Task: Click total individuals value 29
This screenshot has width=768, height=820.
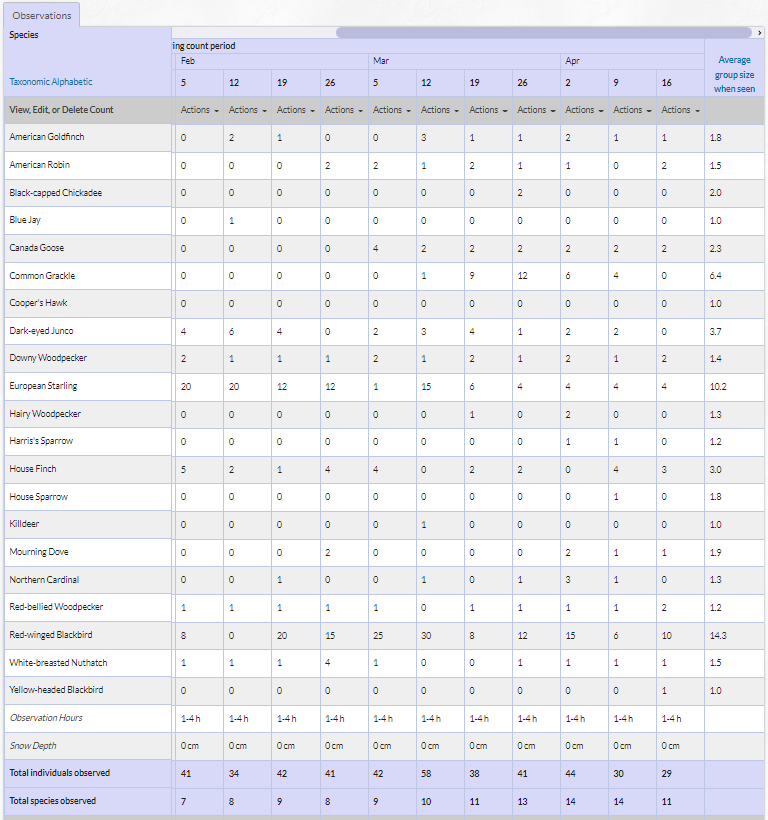Action: pos(667,773)
